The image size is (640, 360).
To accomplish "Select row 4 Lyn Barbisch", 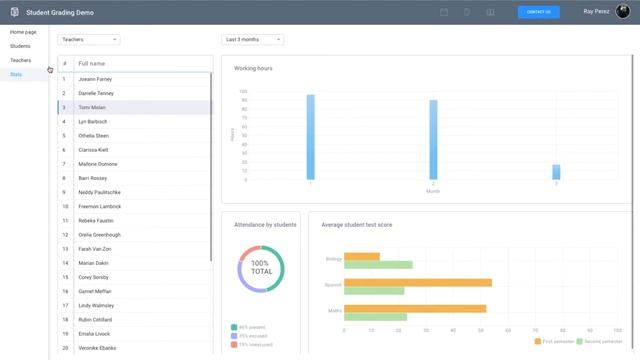I will pos(135,122).
